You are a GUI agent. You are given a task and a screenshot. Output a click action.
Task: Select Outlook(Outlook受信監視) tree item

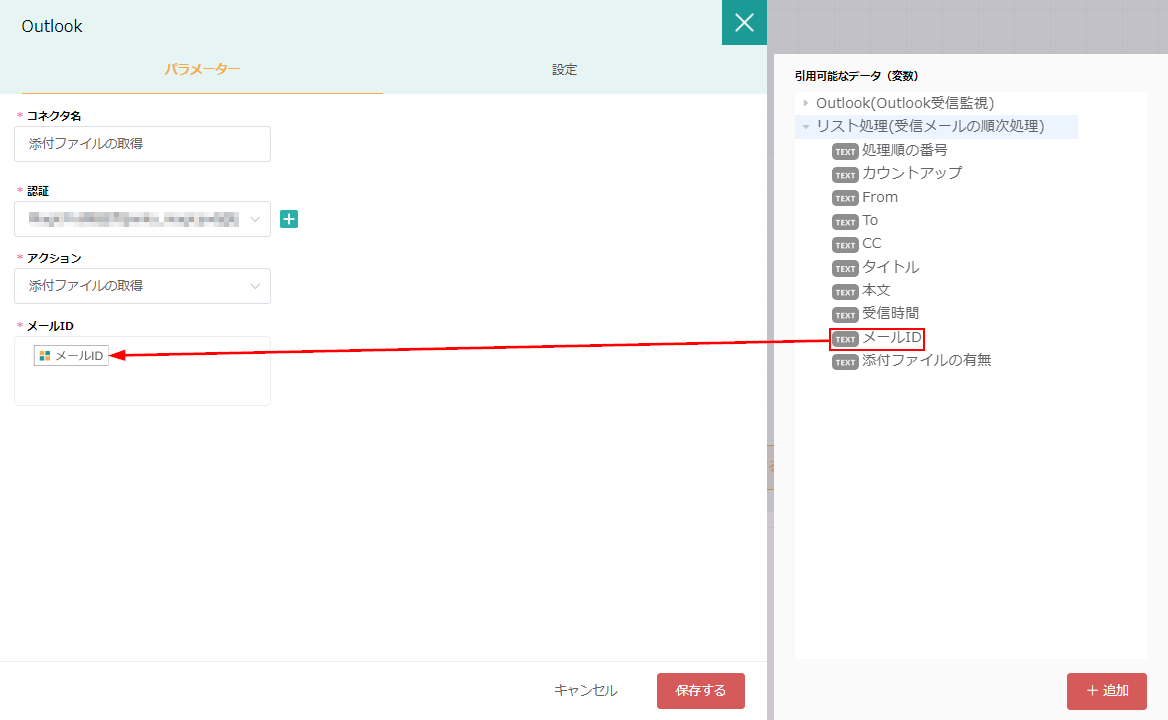905,103
